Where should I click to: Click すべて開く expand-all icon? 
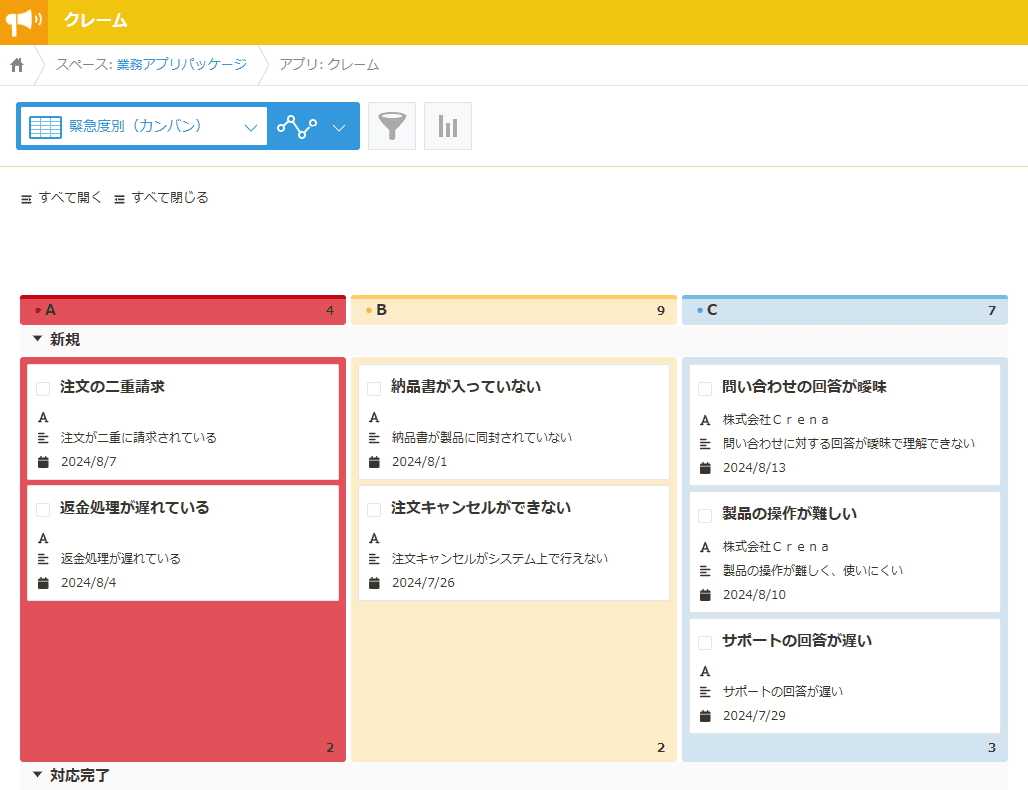(x=26, y=199)
